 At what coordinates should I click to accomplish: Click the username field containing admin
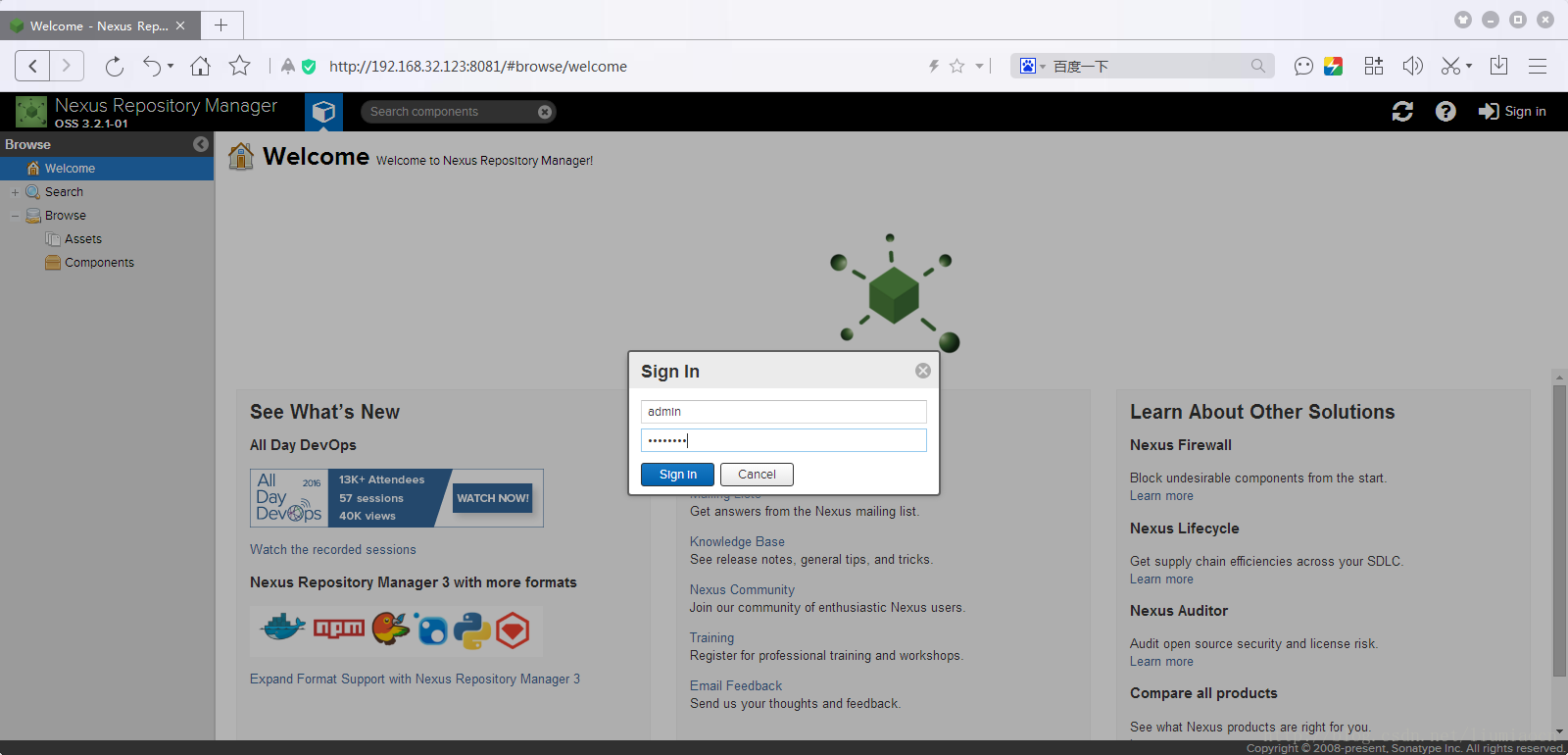(x=783, y=412)
